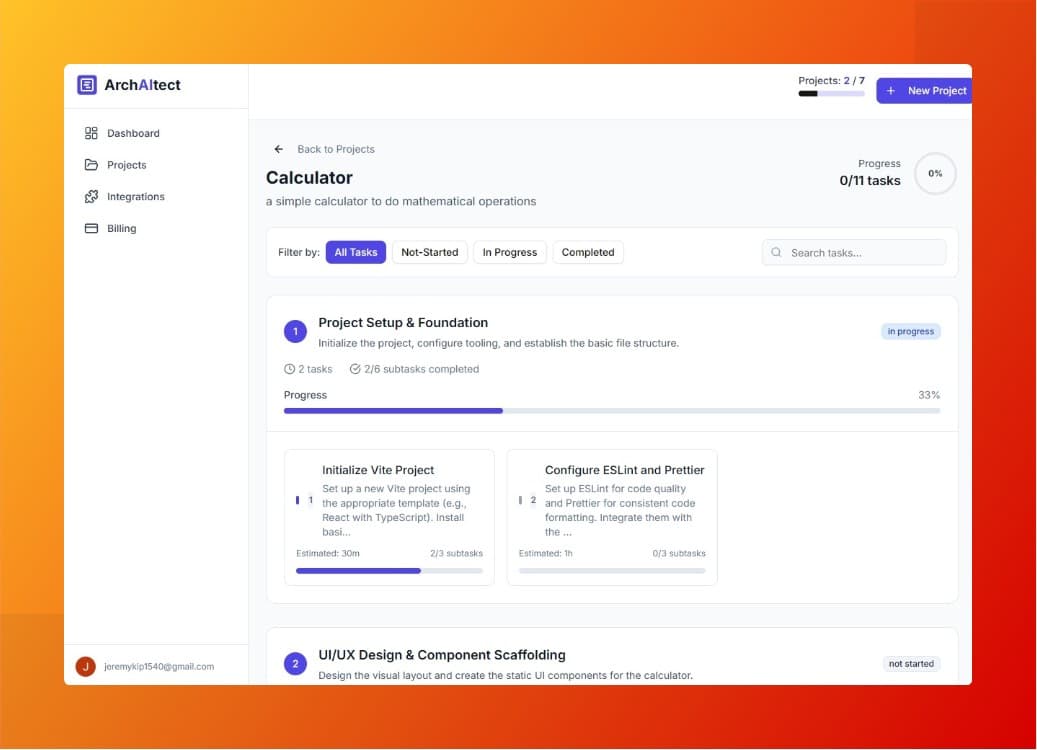The height and width of the screenshot is (750, 1037).
Task: Click the Filter by: label
Action: point(299,253)
